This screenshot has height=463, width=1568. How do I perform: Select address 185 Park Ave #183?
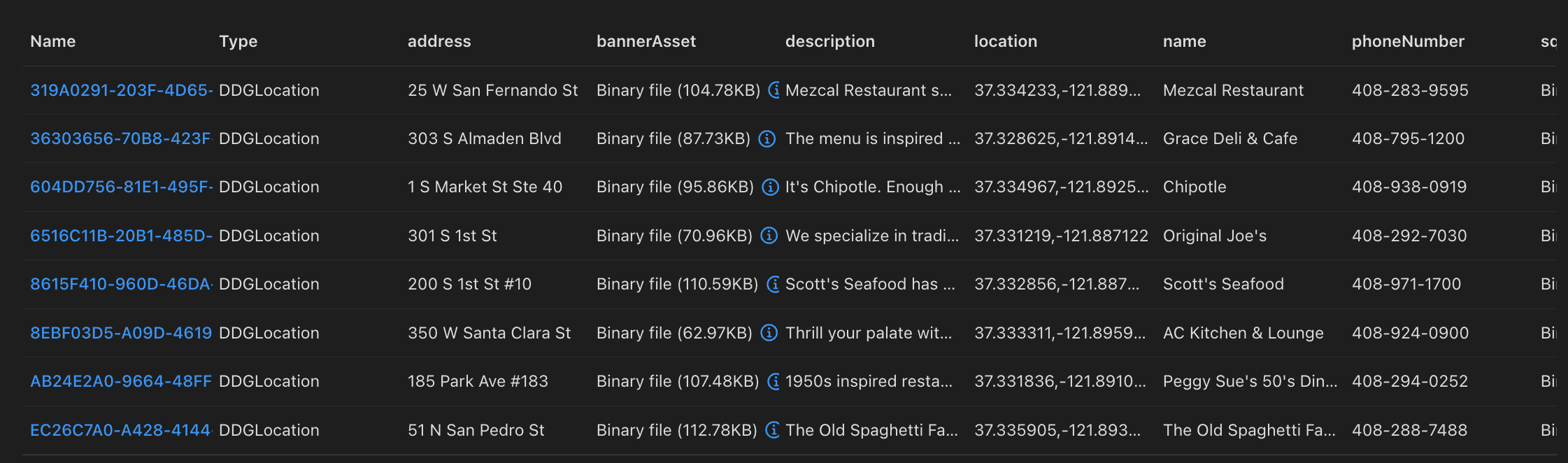478,381
